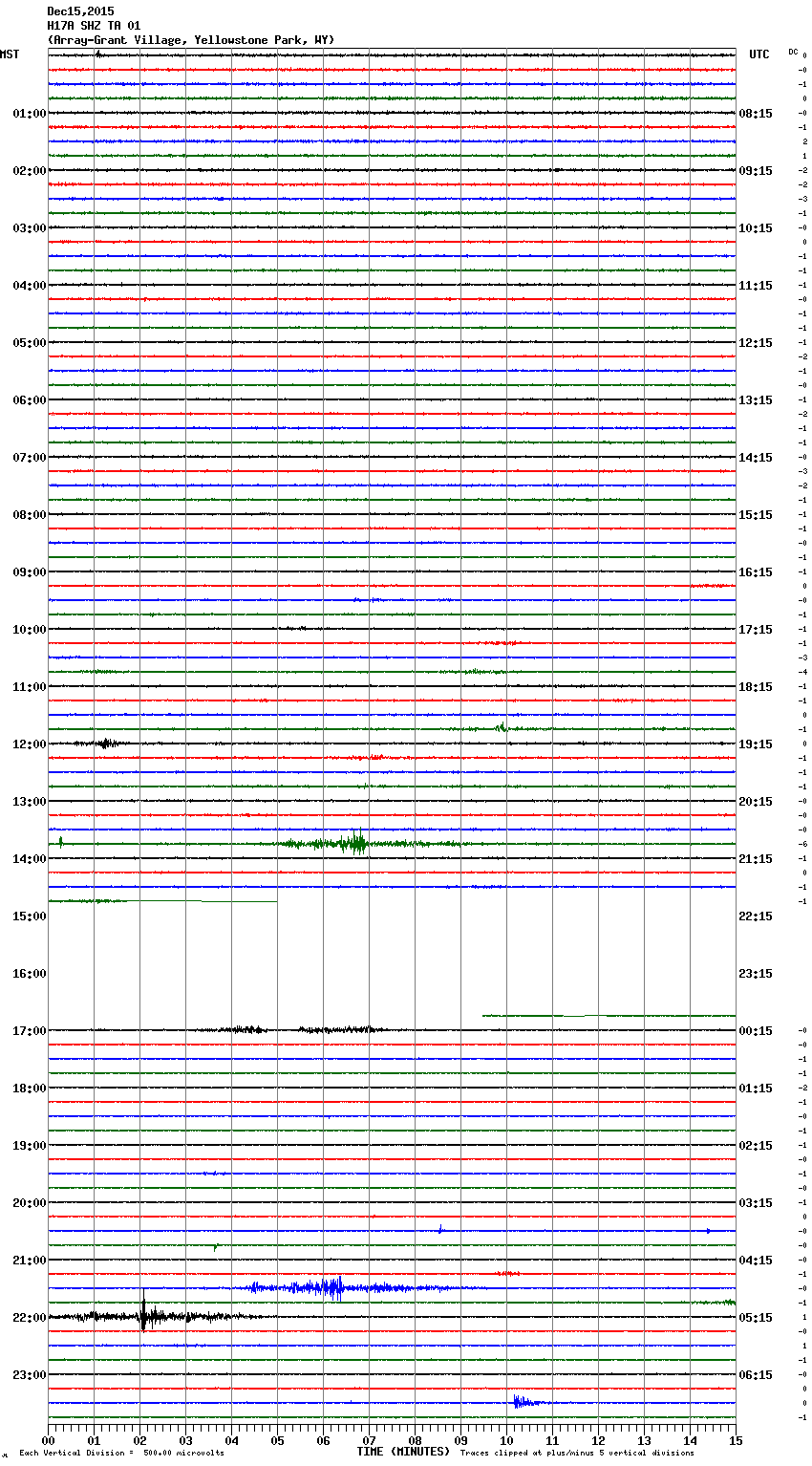Click the "Array-Grant Village, Yellowstone Park, WY" subtitle
The width and height of the screenshot is (812, 1466).
pos(190,40)
